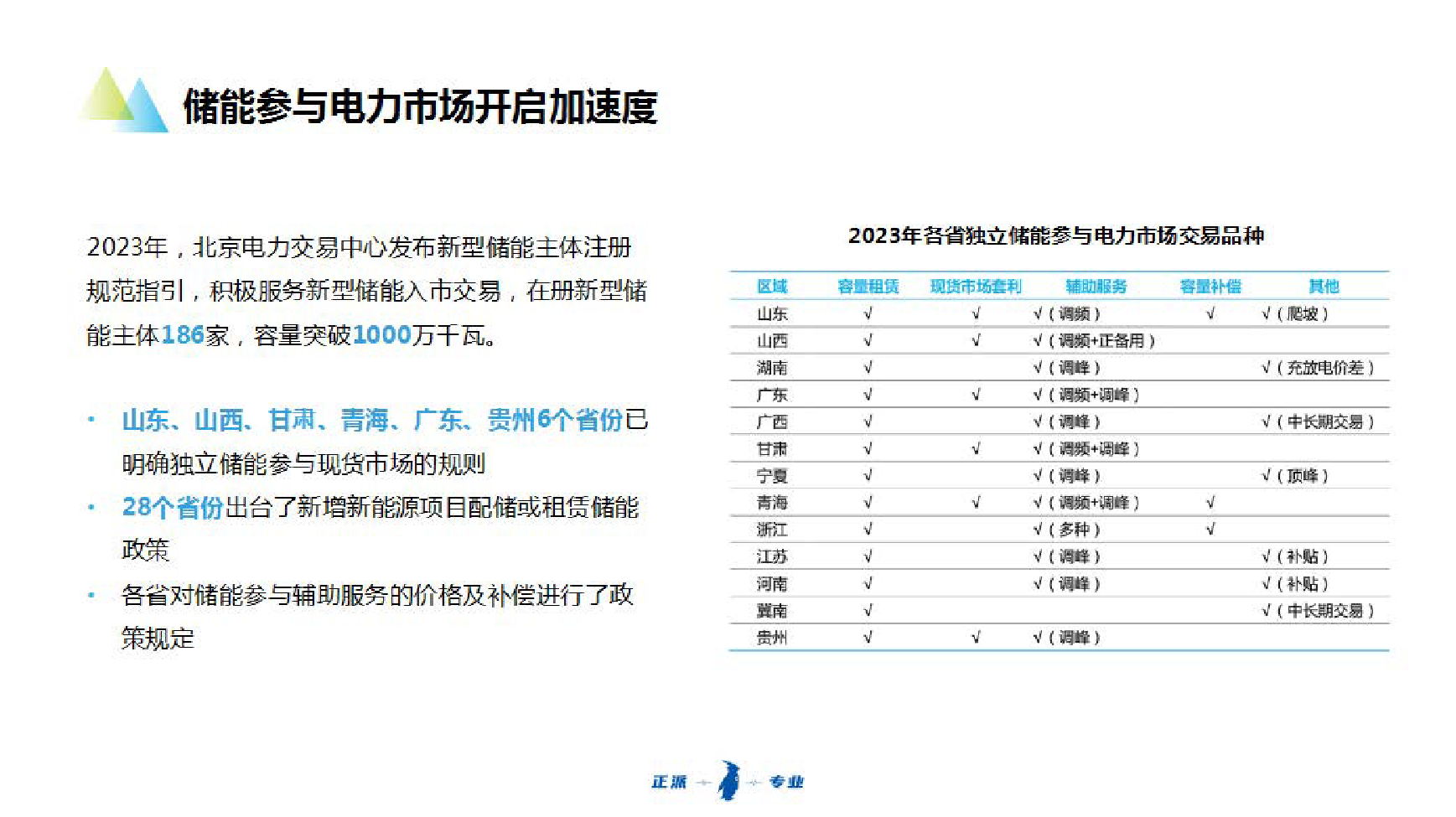The width and height of the screenshot is (1456, 817).
Task: Select the 江苏 row label
Action: (x=772, y=556)
